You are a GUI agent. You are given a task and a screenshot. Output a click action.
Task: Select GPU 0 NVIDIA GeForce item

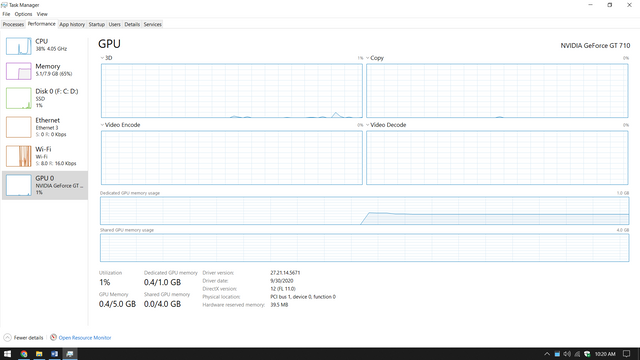click(x=45, y=185)
